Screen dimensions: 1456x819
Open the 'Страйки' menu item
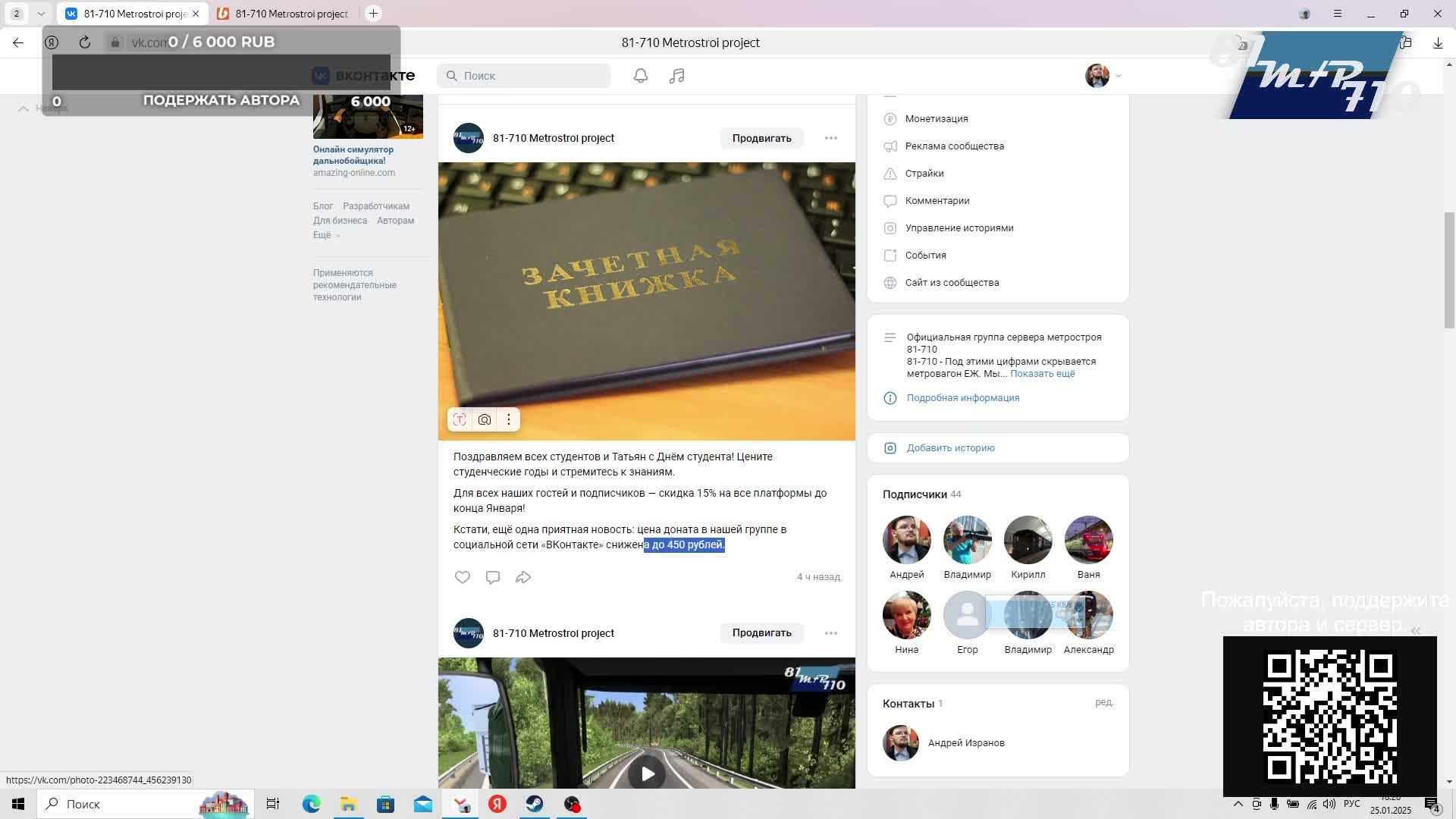(924, 174)
